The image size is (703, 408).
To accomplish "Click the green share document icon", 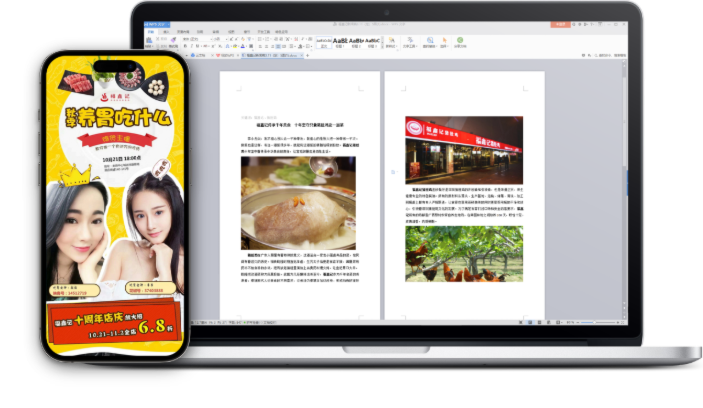I will click(459, 42).
